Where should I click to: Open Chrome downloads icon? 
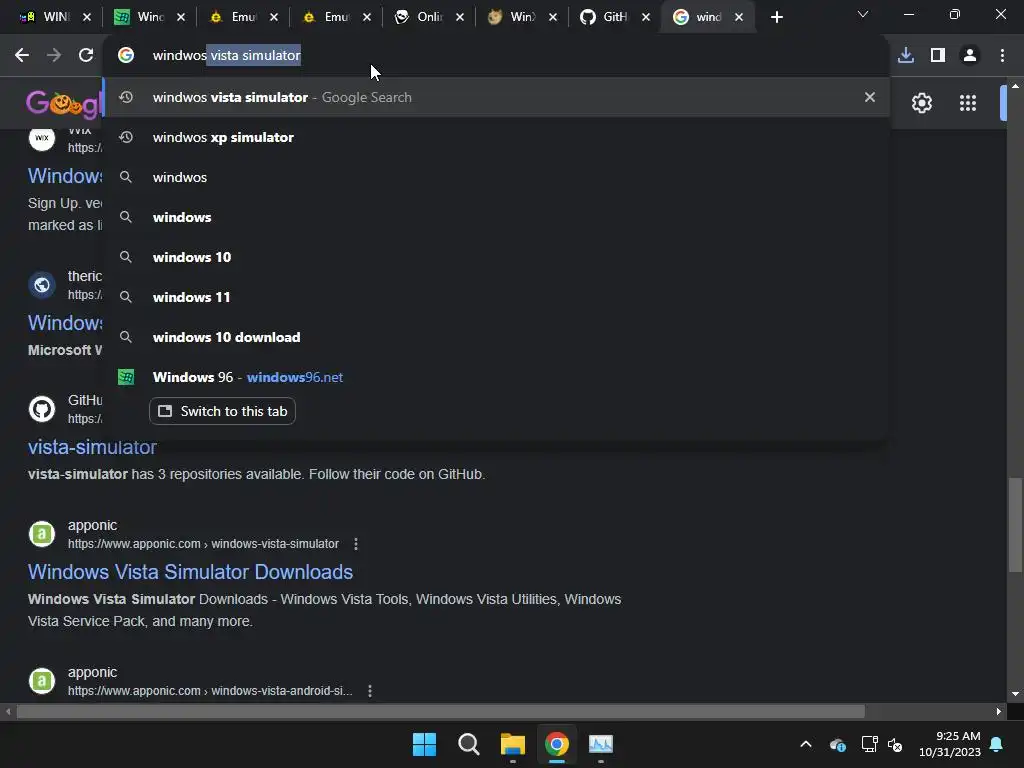pyautogui.click(x=906, y=56)
